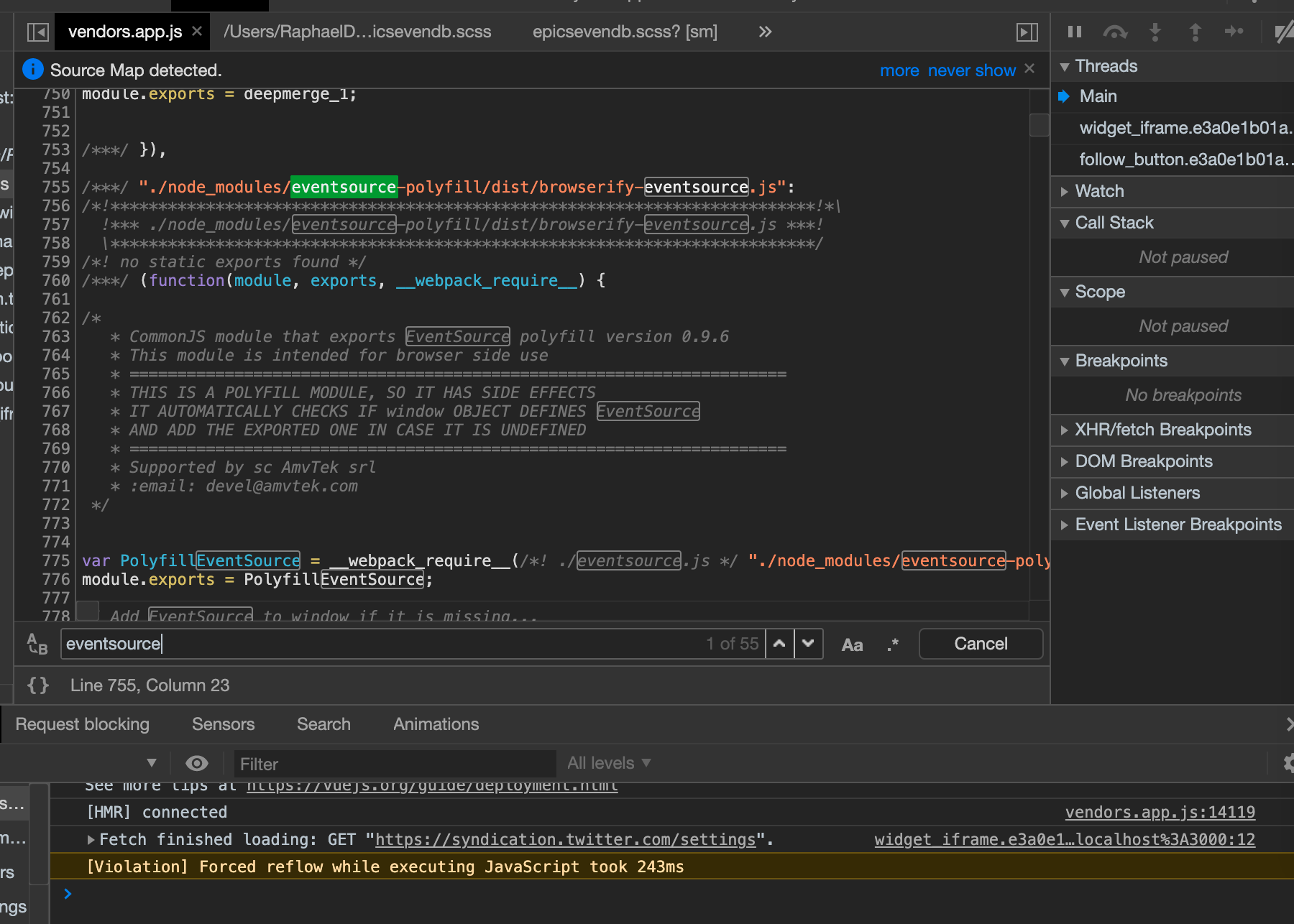1294x924 pixels.
Task: Open the /Users/RaphaelD...icsevendb.scss tab
Action: [357, 32]
